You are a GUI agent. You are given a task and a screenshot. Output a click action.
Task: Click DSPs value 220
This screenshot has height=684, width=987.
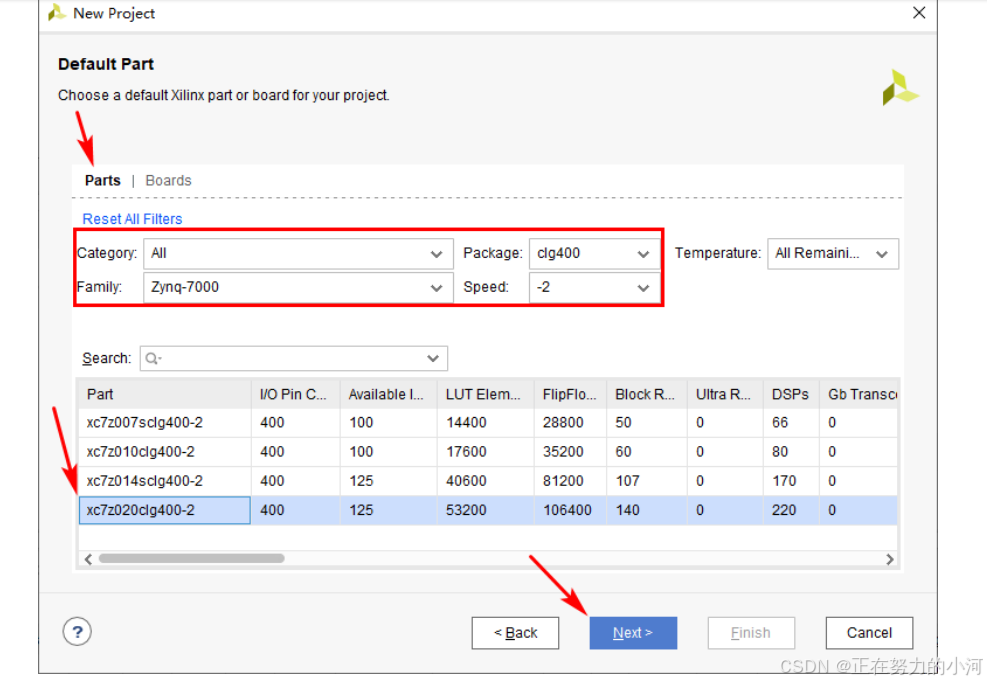tap(784, 510)
